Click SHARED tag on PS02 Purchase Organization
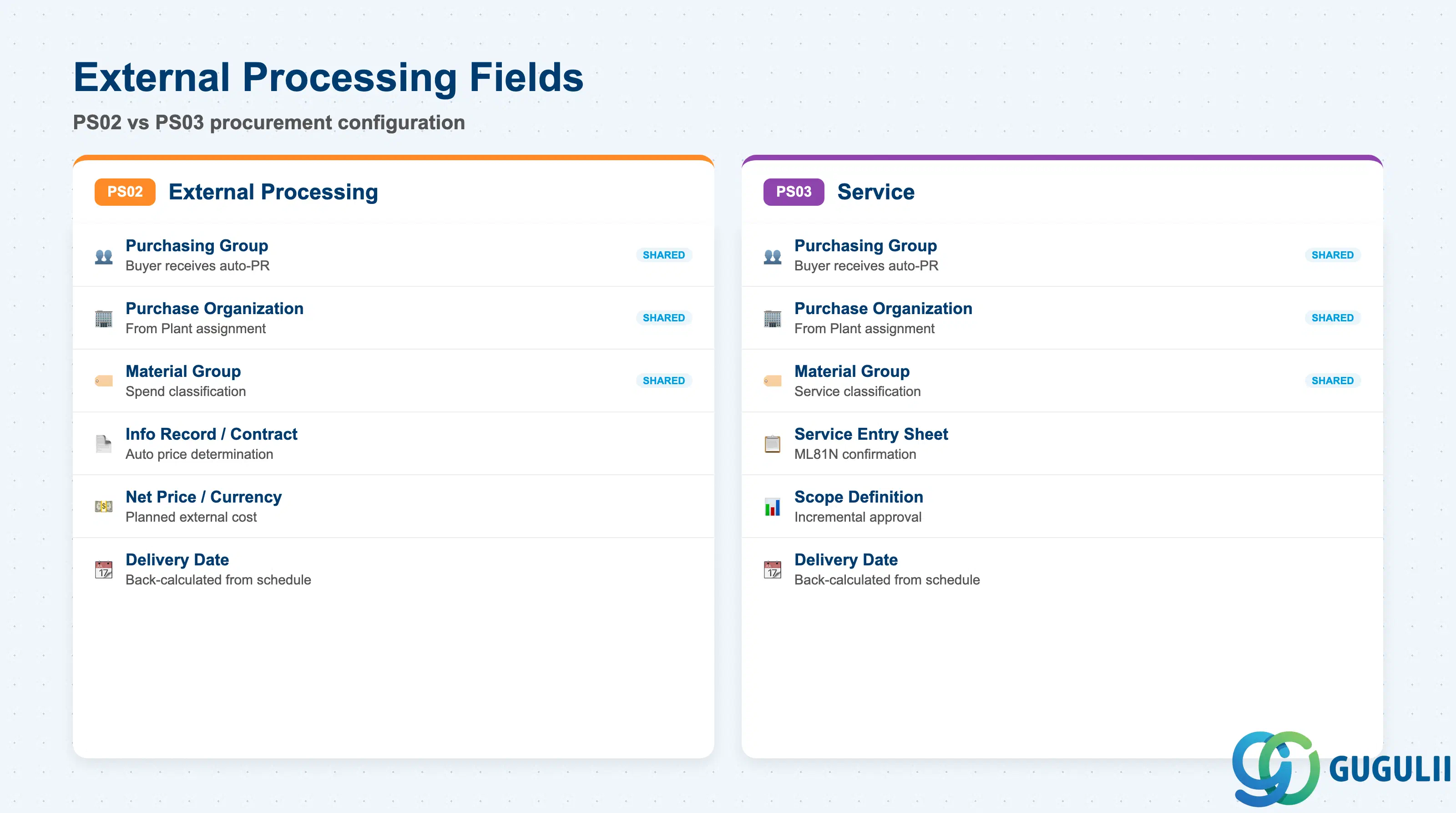 [663, 318]
